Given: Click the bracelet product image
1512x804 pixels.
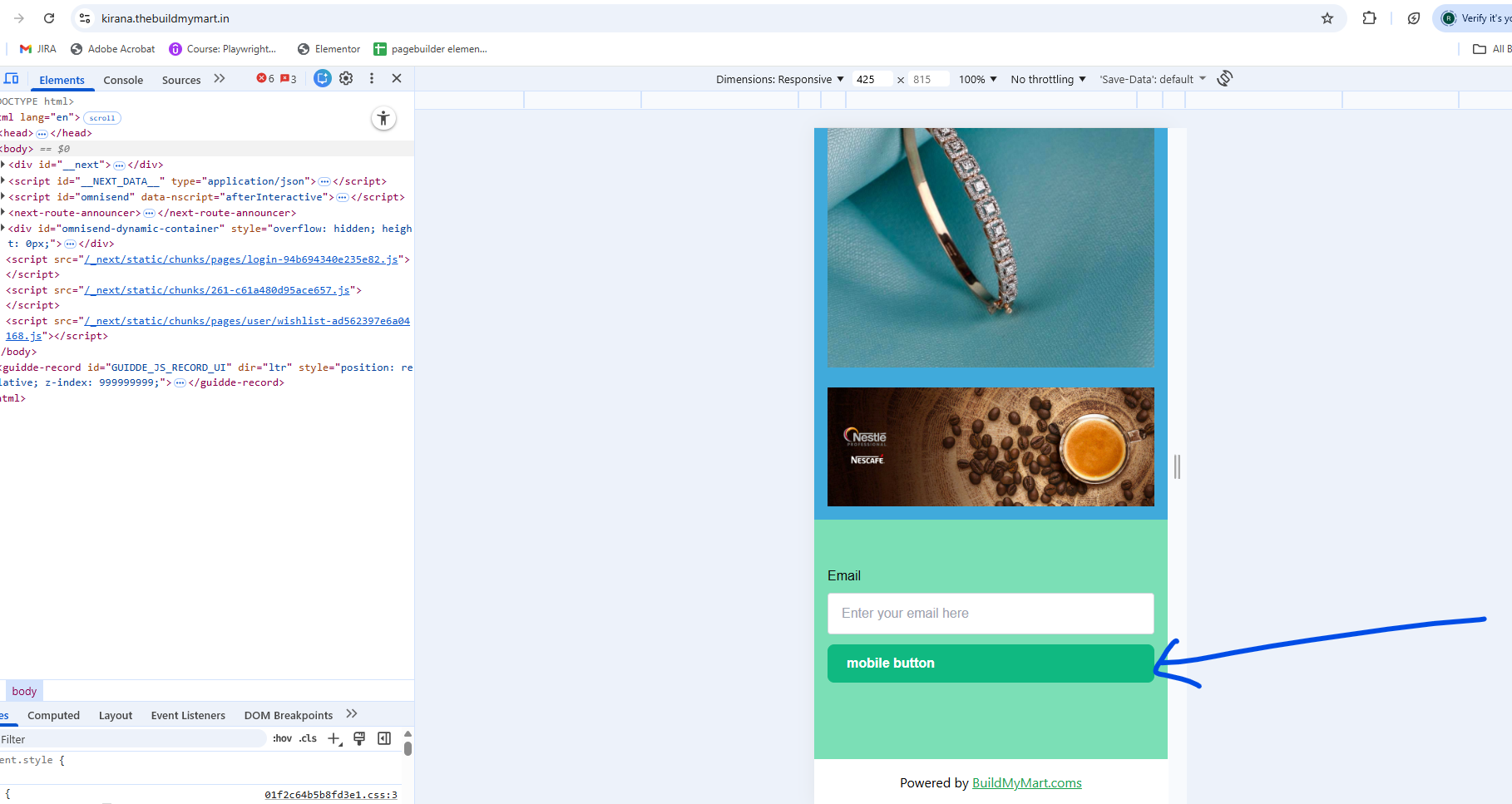Looking at the screenshot, I should (x=991, y=248).
